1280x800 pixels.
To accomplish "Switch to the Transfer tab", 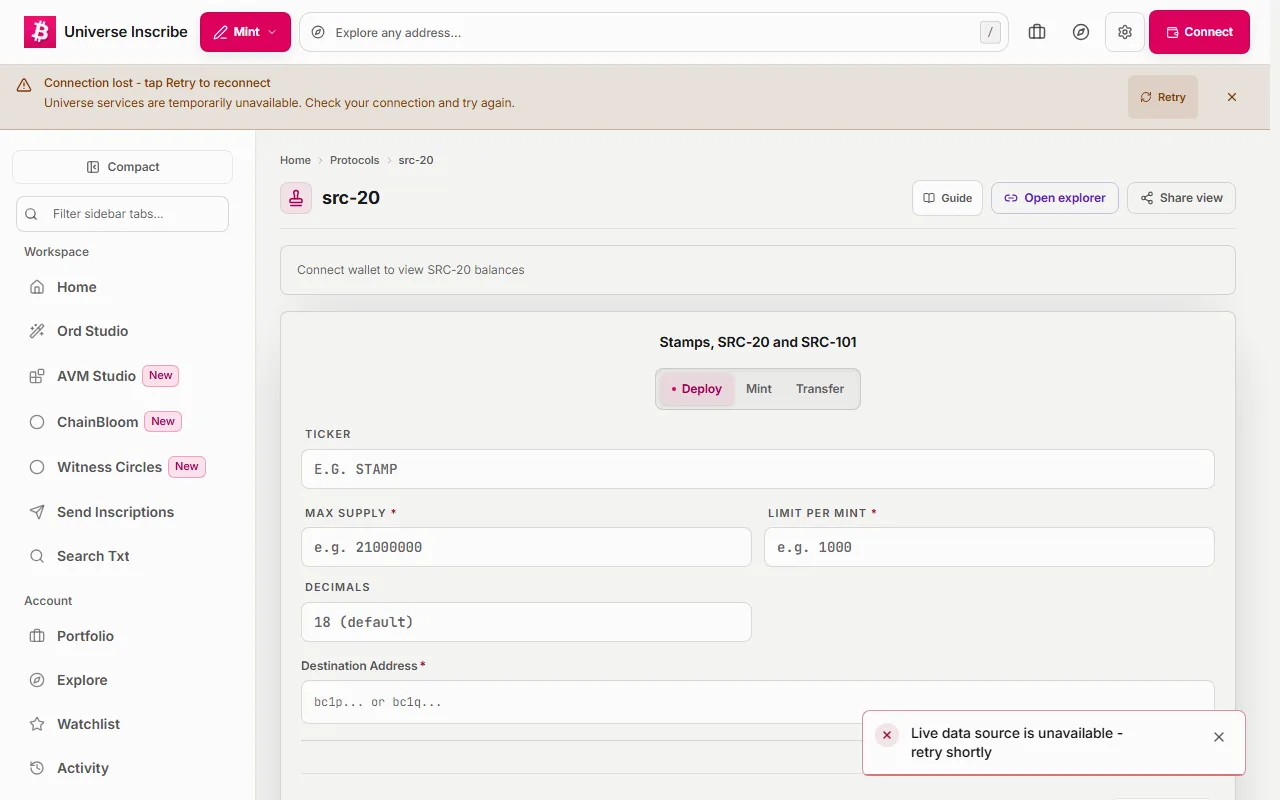I will tap(820, 389).
